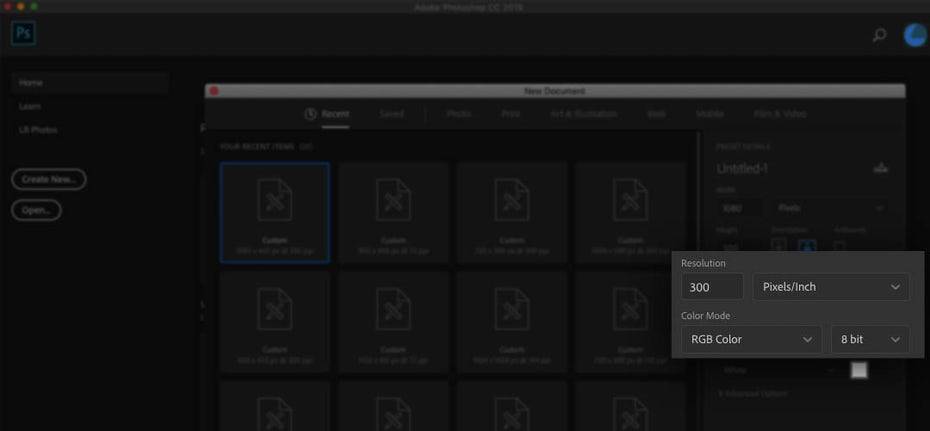
Task: Click the Create New... button
Action: click(49, 179)
